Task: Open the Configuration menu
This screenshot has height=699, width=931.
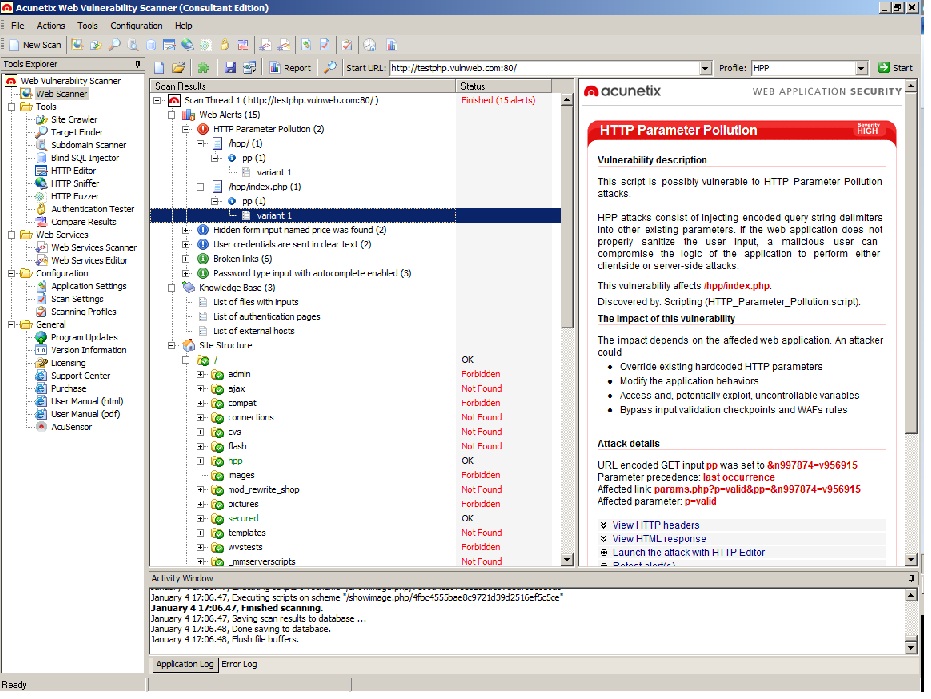Action: coord(136,26)
